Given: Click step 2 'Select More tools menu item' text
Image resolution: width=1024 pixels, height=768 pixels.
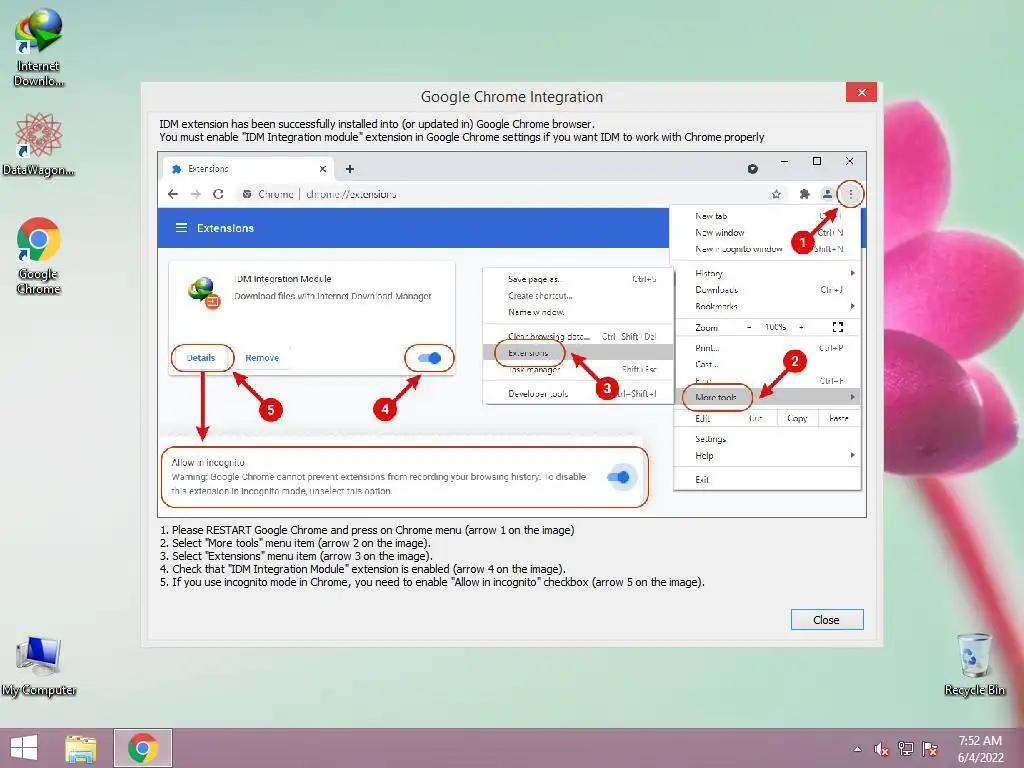Looking at the screenshot, I should (x=295, y=543).
